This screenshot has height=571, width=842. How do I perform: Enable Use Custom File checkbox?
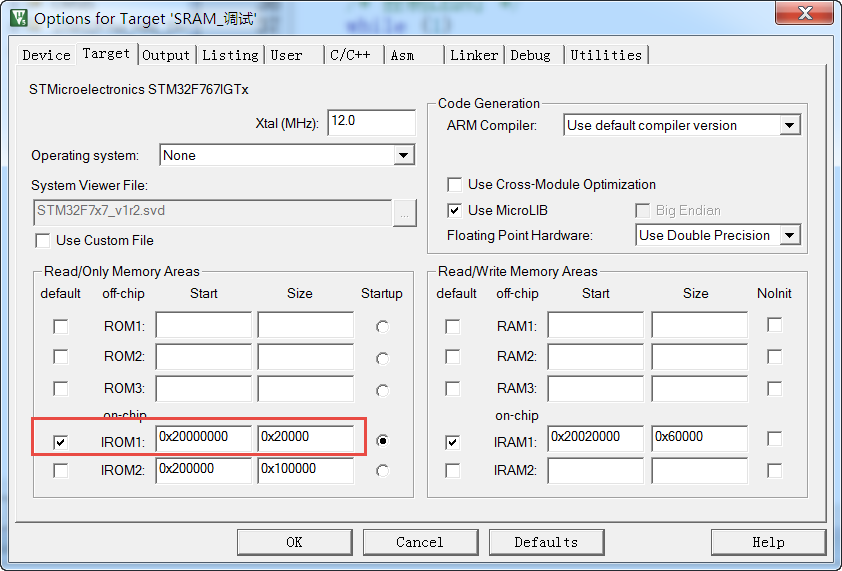click(43, 240)
